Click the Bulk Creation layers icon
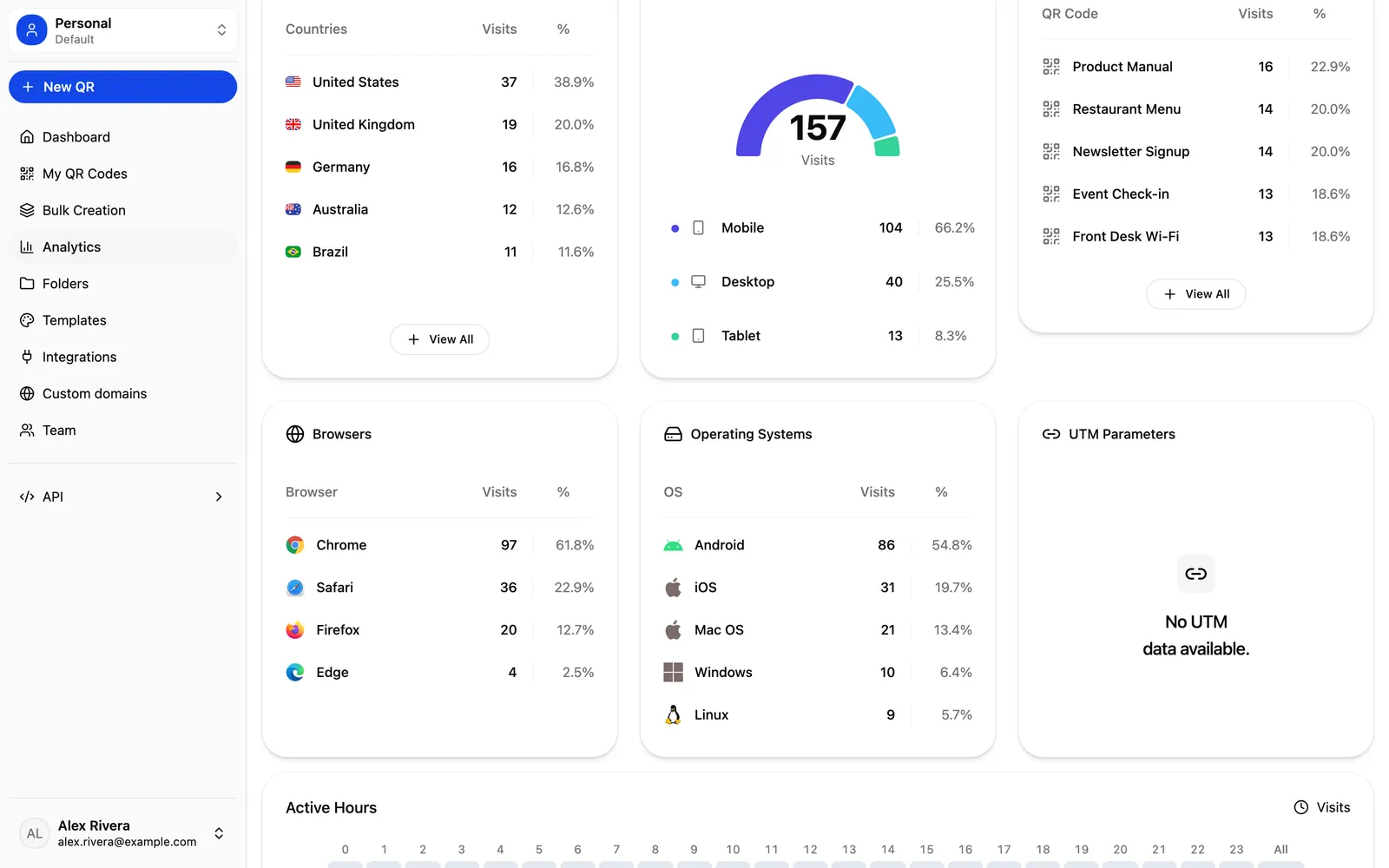Screen dimensions: 1389x868 point(27,210)
